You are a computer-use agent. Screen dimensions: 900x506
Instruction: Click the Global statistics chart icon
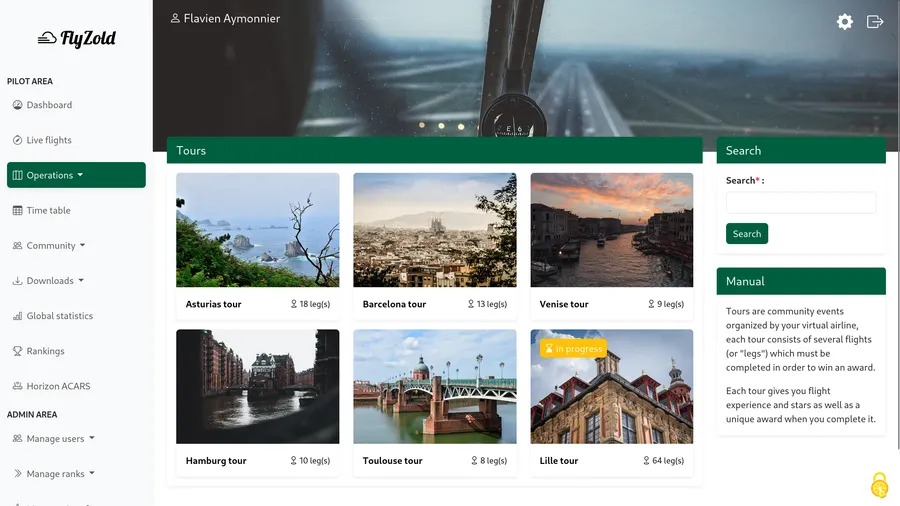click(x=17, y=316)
